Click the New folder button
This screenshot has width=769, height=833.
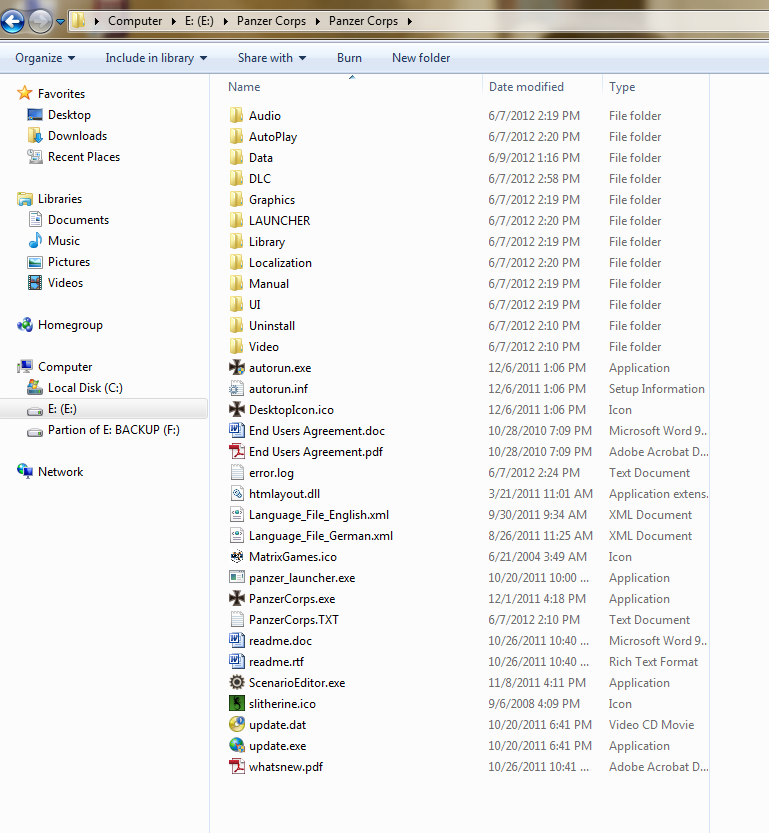421,58
